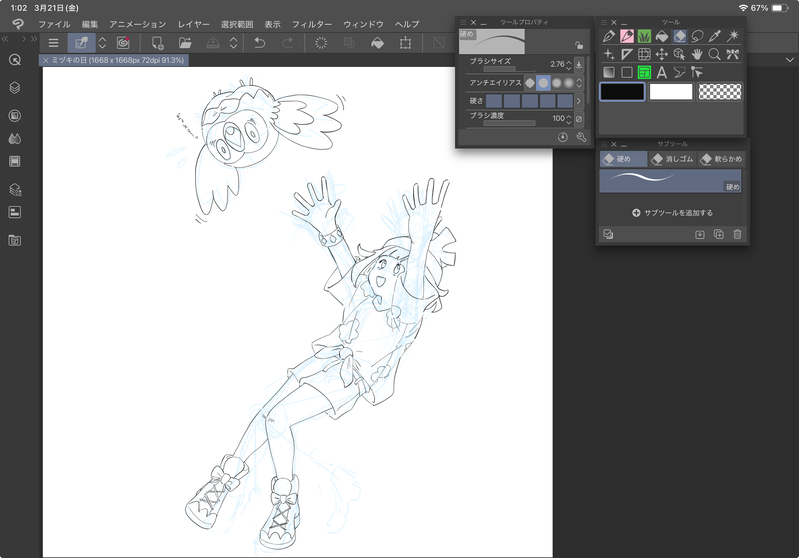The width and height of the screenshot is (799, 558).
Task: Open the Layers palette from the left sidebar
Action: pyautogui.click(x=15, y=88)
